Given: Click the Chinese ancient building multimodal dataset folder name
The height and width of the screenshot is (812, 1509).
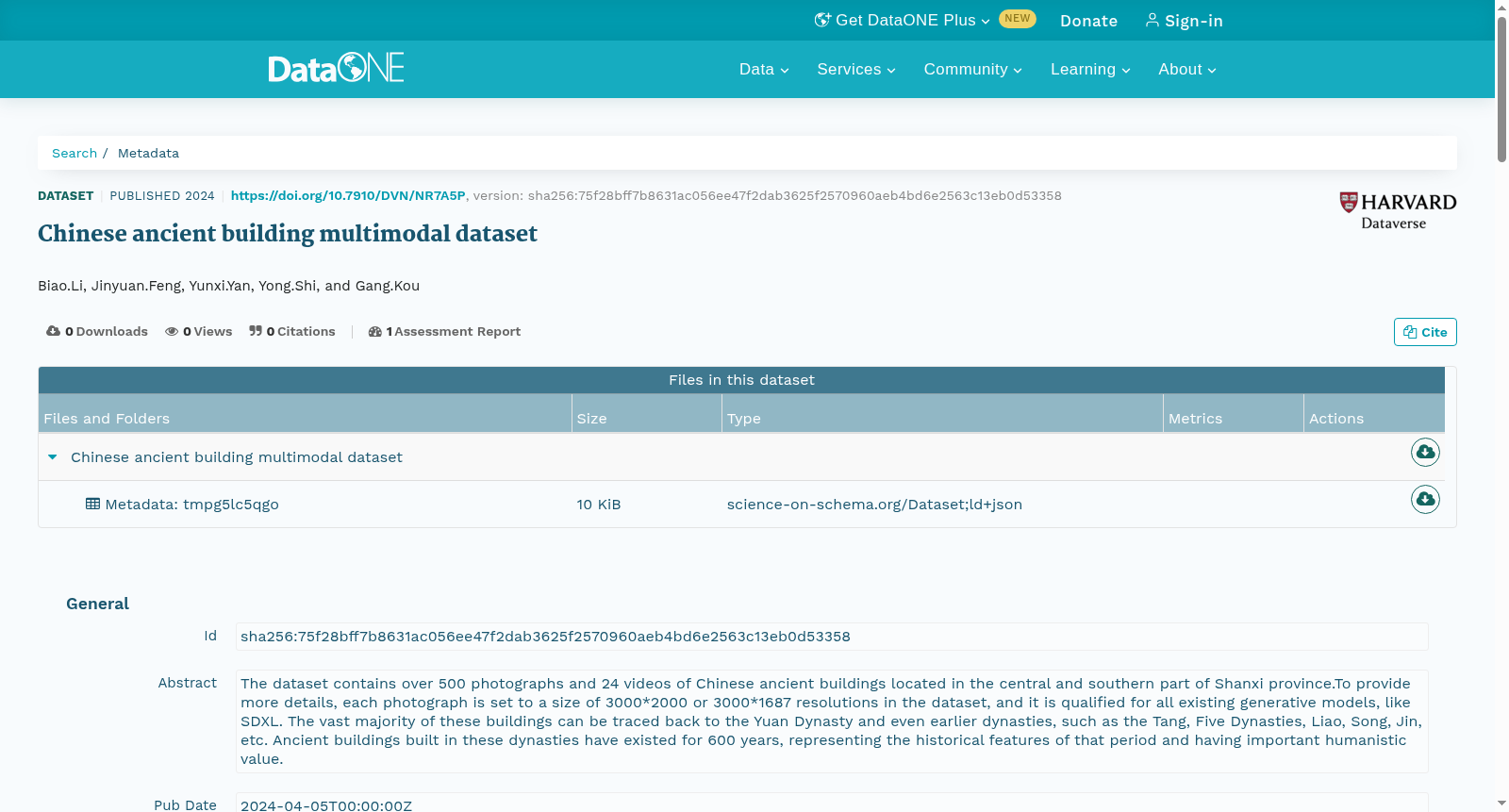Looking at the screenshot, I should tap(237, 457).
